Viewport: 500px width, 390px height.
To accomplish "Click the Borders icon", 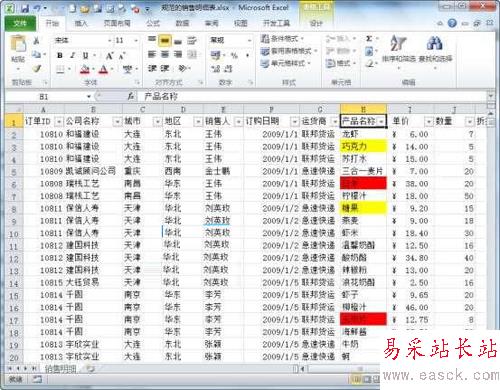I will point(60,69).
